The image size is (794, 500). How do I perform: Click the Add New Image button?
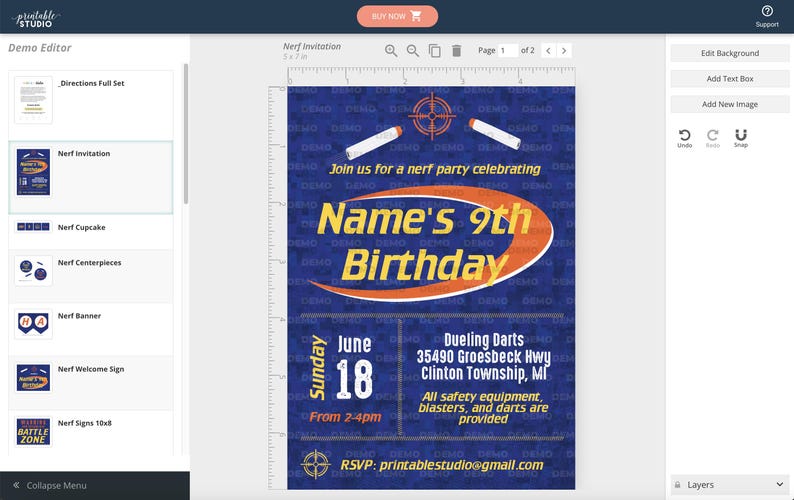pos(730,104)
